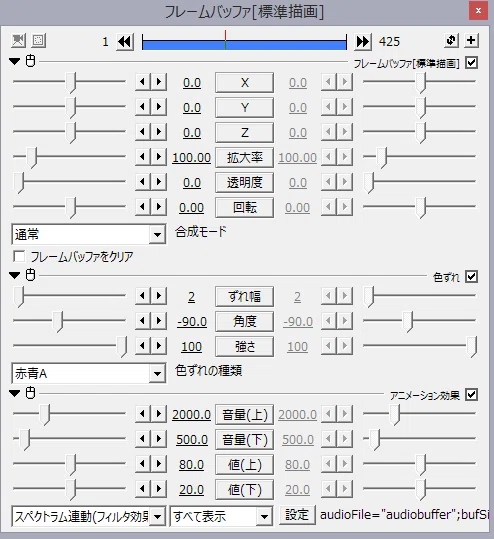494x539 pixels.
Task: Decrease 値(下) with its left-side left arrow
Action: 143,488
